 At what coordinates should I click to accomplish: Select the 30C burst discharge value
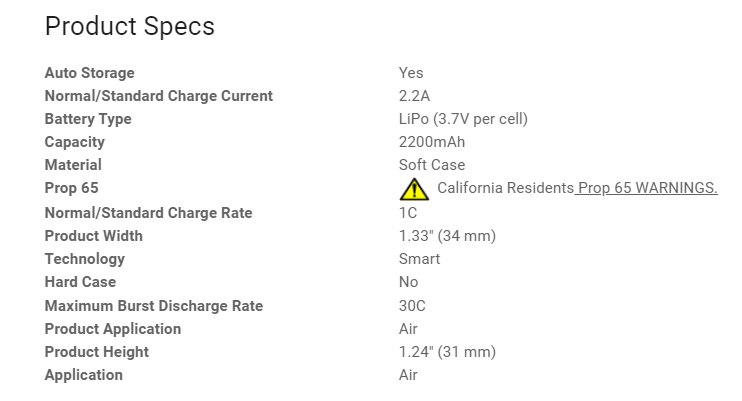(x=412, y=306)
